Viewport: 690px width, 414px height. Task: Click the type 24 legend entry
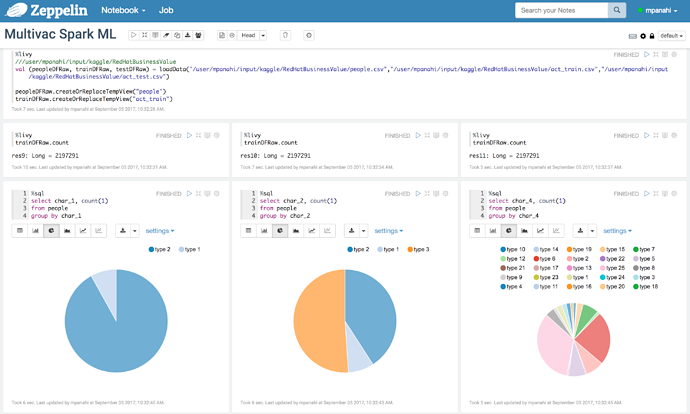click(x=613, y=277)
